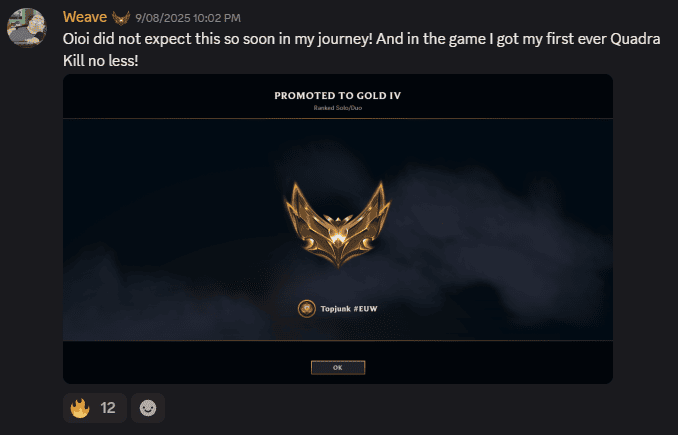Image resolution: width=678 pixels, height=435 pixels.
Task: Click the "Kill no less!" text line
Action: pos(101,61)
